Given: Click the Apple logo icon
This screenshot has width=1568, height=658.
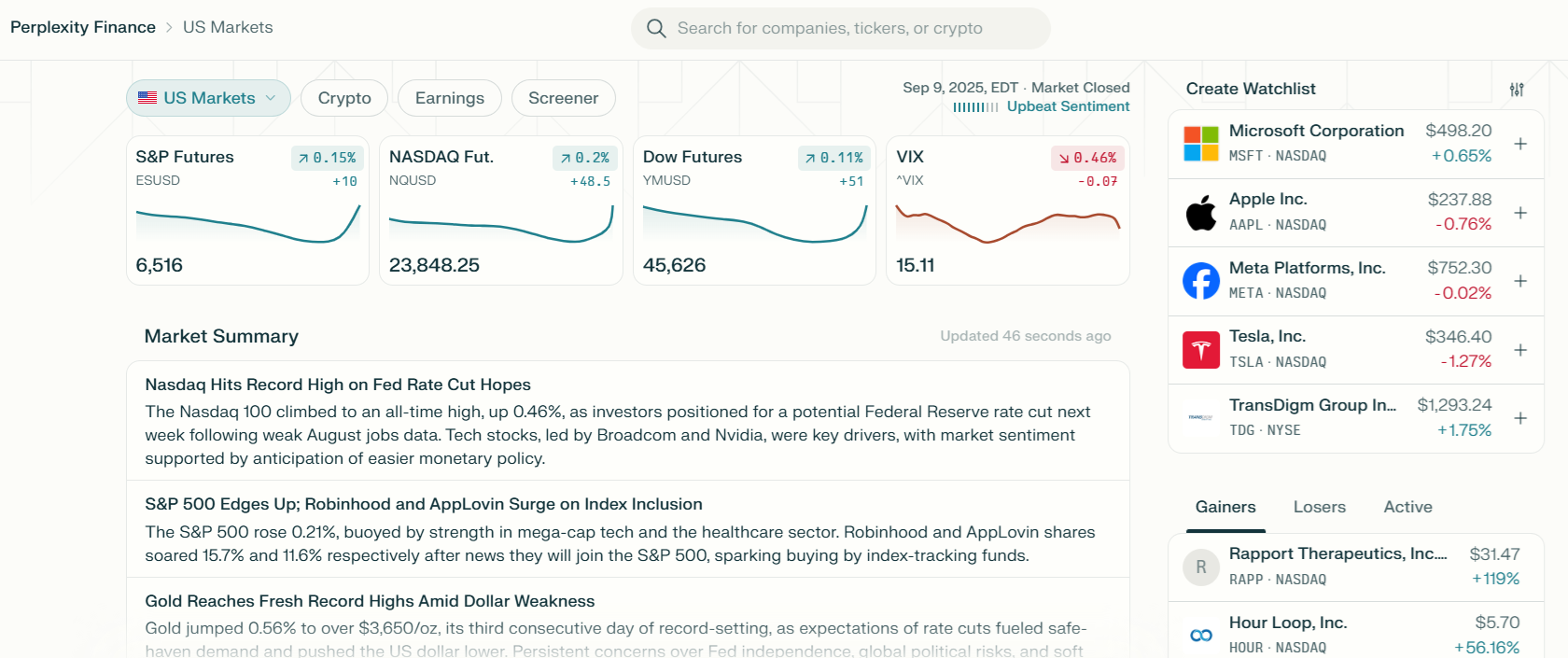Looking at the screenshot, I should [x=1201, y=213].
